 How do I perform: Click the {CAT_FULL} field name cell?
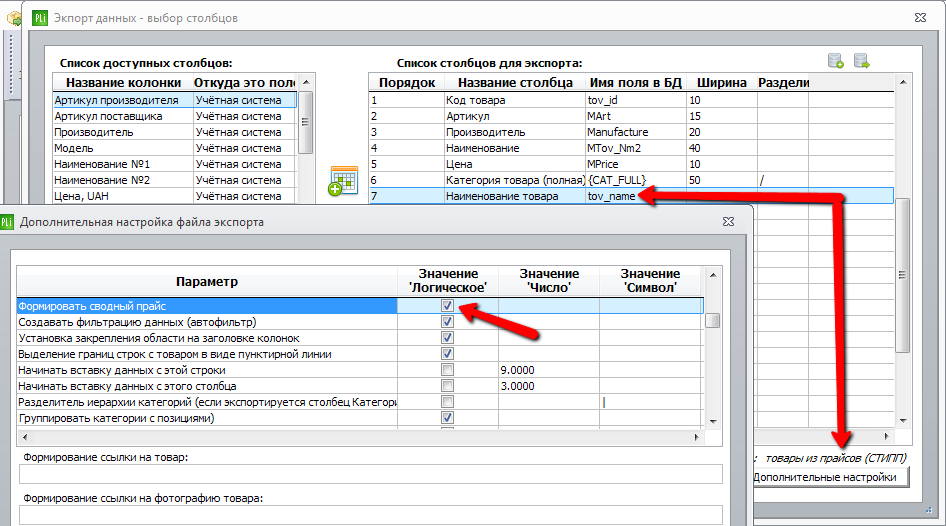tap(636, 180)
